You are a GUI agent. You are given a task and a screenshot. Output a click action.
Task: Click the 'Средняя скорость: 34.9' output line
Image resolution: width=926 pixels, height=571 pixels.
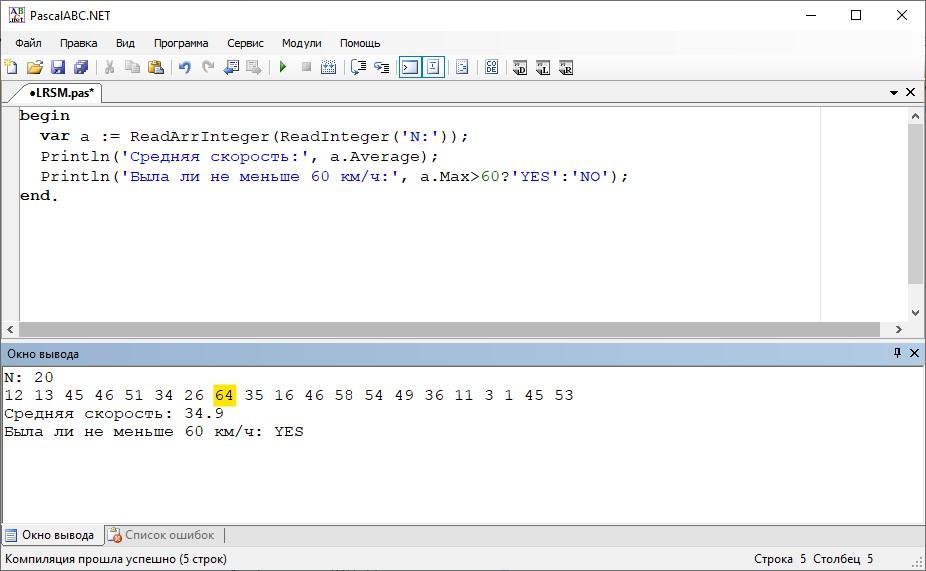pos(114,413)
